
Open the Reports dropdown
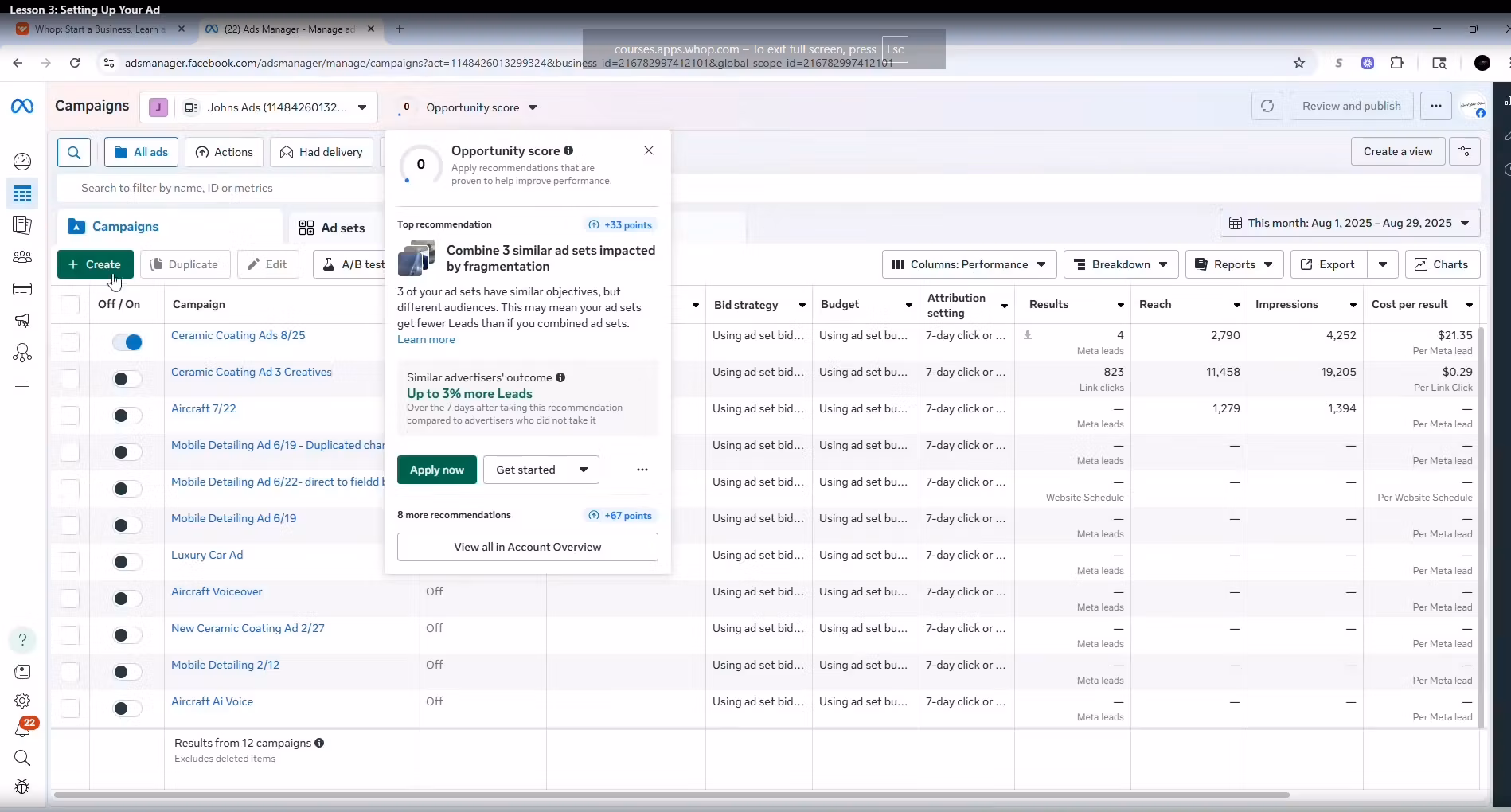pyautogui.click(x=1235, y=264)
